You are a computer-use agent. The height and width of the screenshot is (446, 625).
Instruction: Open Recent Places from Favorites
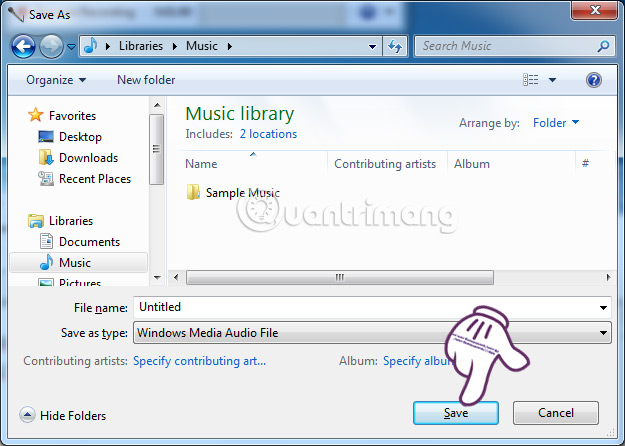pos(95,179)
